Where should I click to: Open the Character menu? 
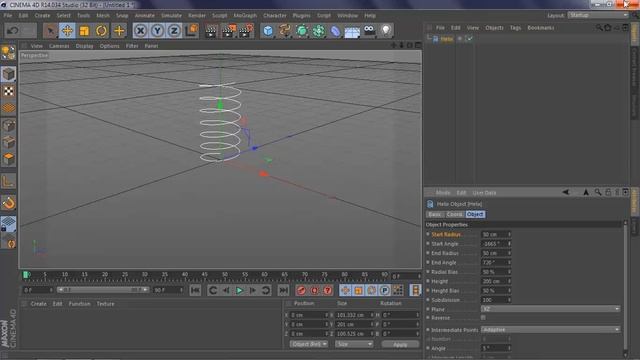click(x=275, y=16)
